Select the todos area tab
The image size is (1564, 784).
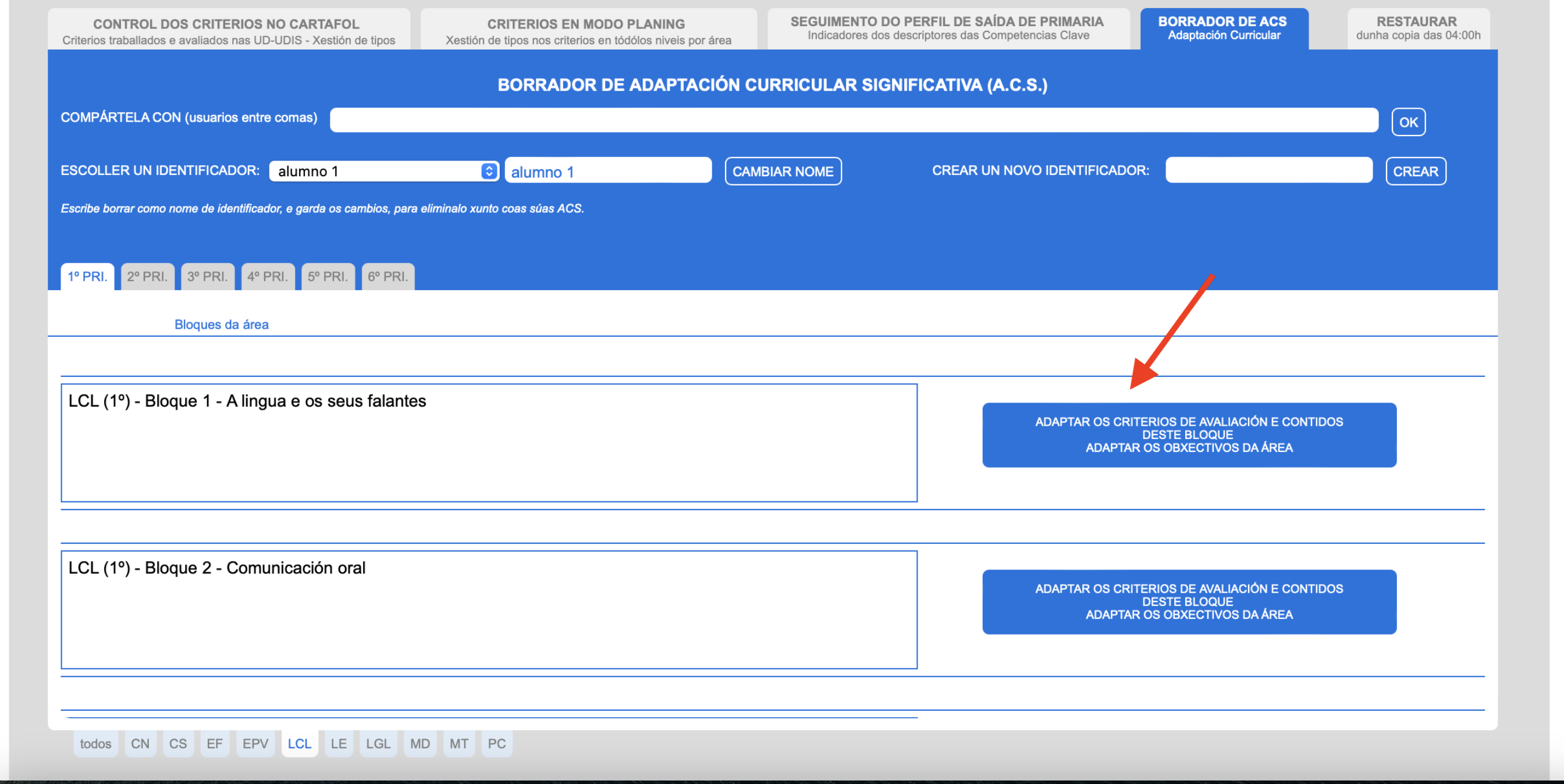(x=95, y=743)
